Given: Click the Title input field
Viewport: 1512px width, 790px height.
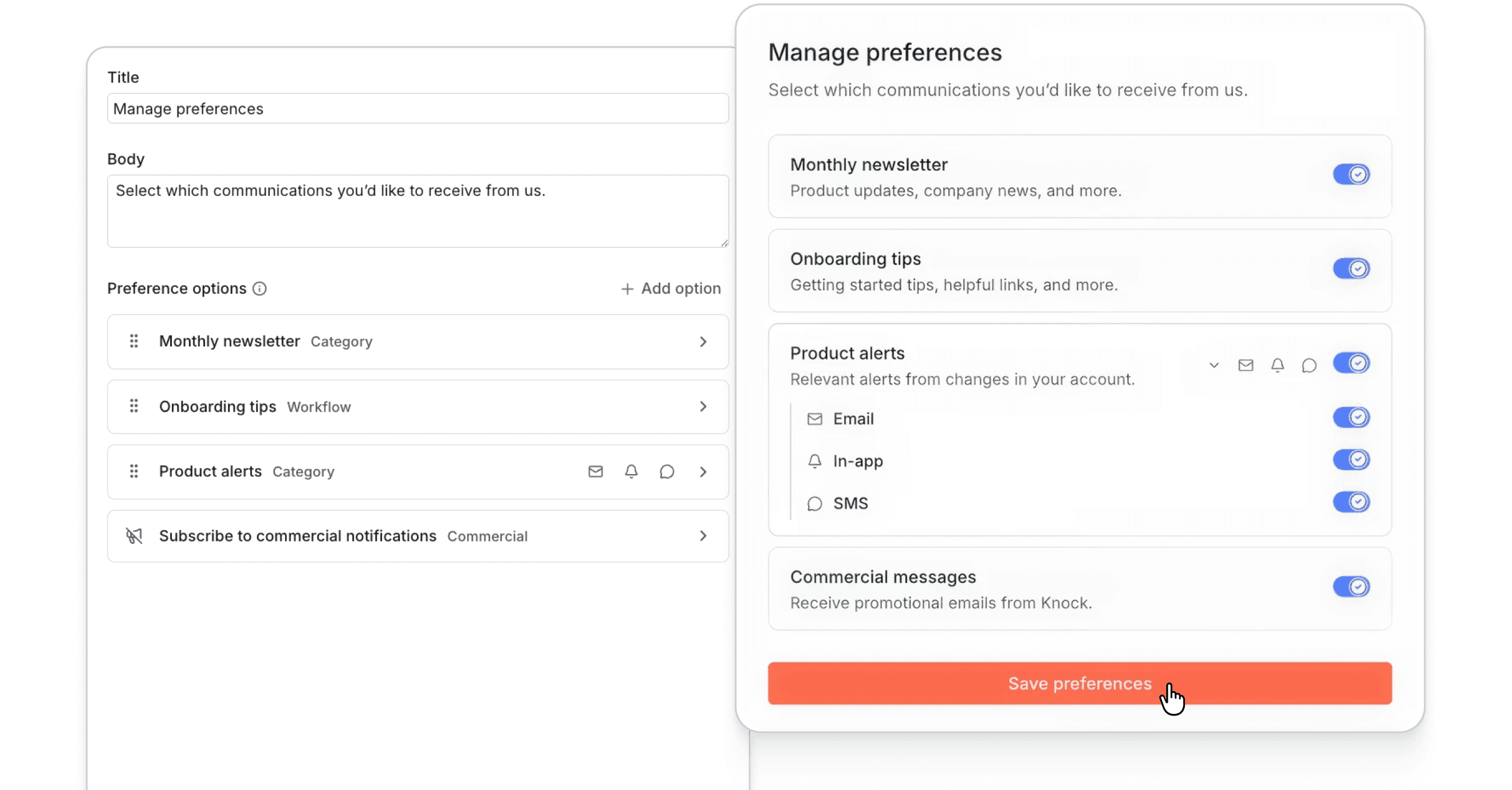Looking at the screenshot, I should click(x=418, y=109).
